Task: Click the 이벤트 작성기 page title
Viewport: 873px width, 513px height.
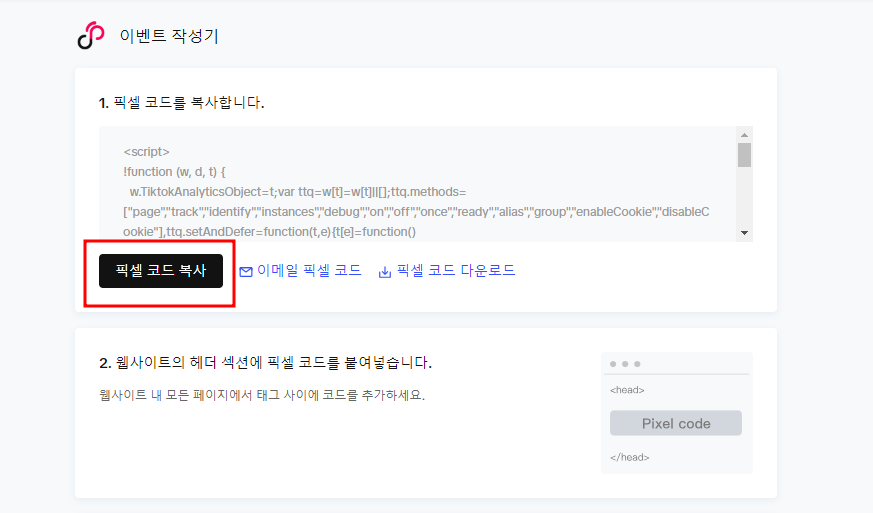Action: pos(169,36)
